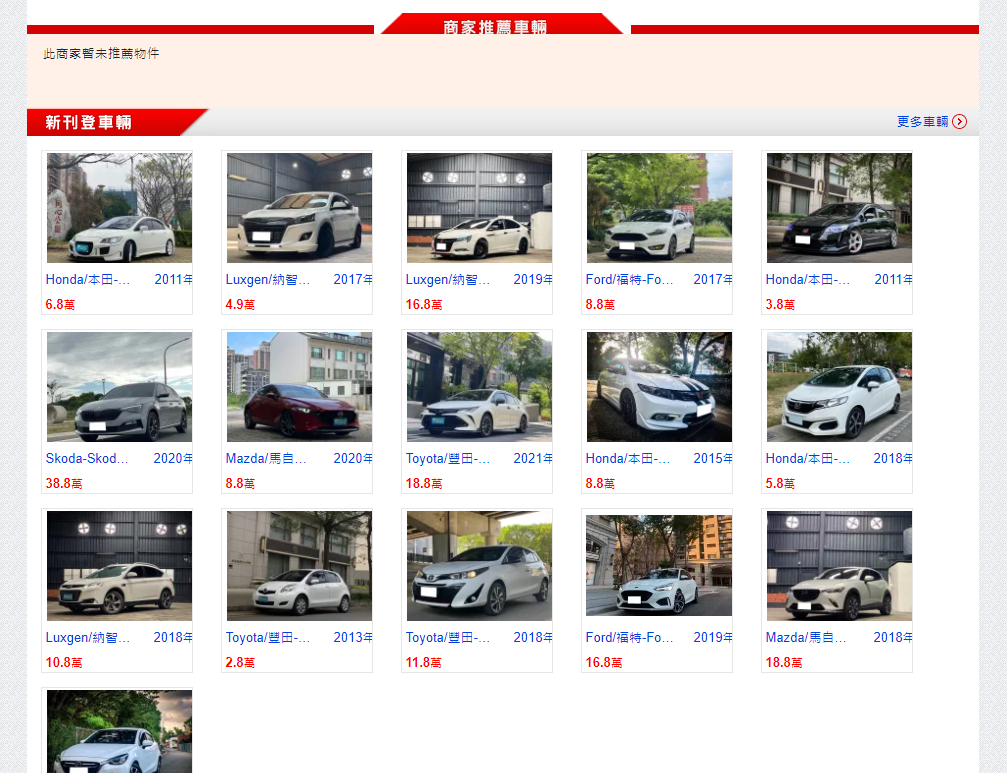Image resolution: width=1007 pixels, height=773 pixels.
Task: Open Mazda/馬自 link on the 2020 listing
Action: click(266, 459)
